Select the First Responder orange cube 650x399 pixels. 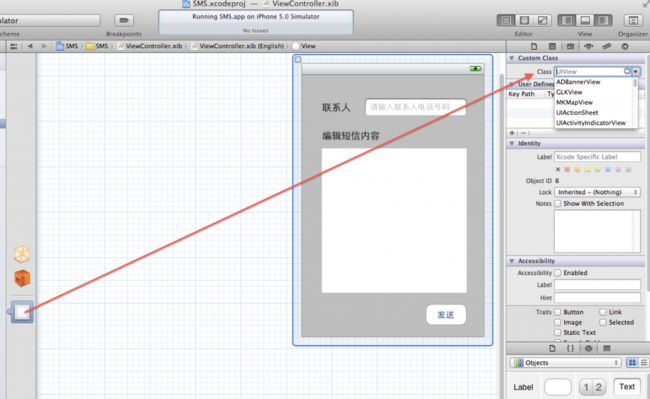22,278
